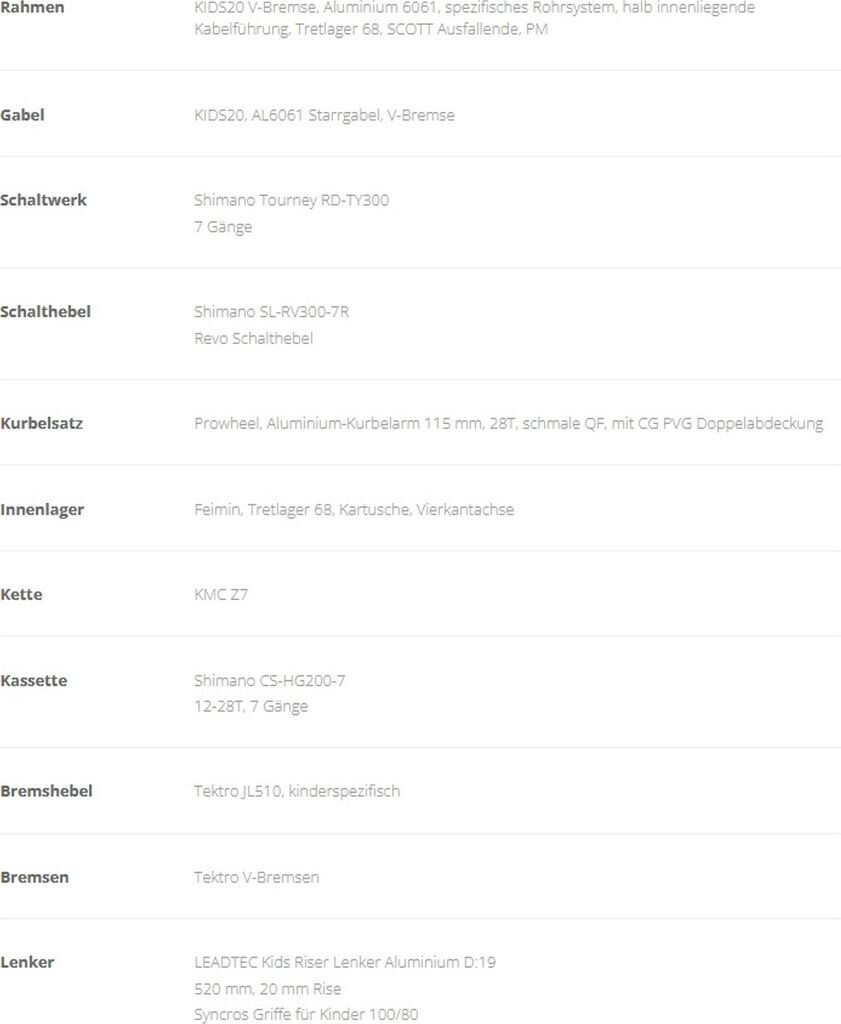The width and height of the screenshot is (841, 1024).
Task: Click the Bremsen row label
Action: tap(34, 877)
